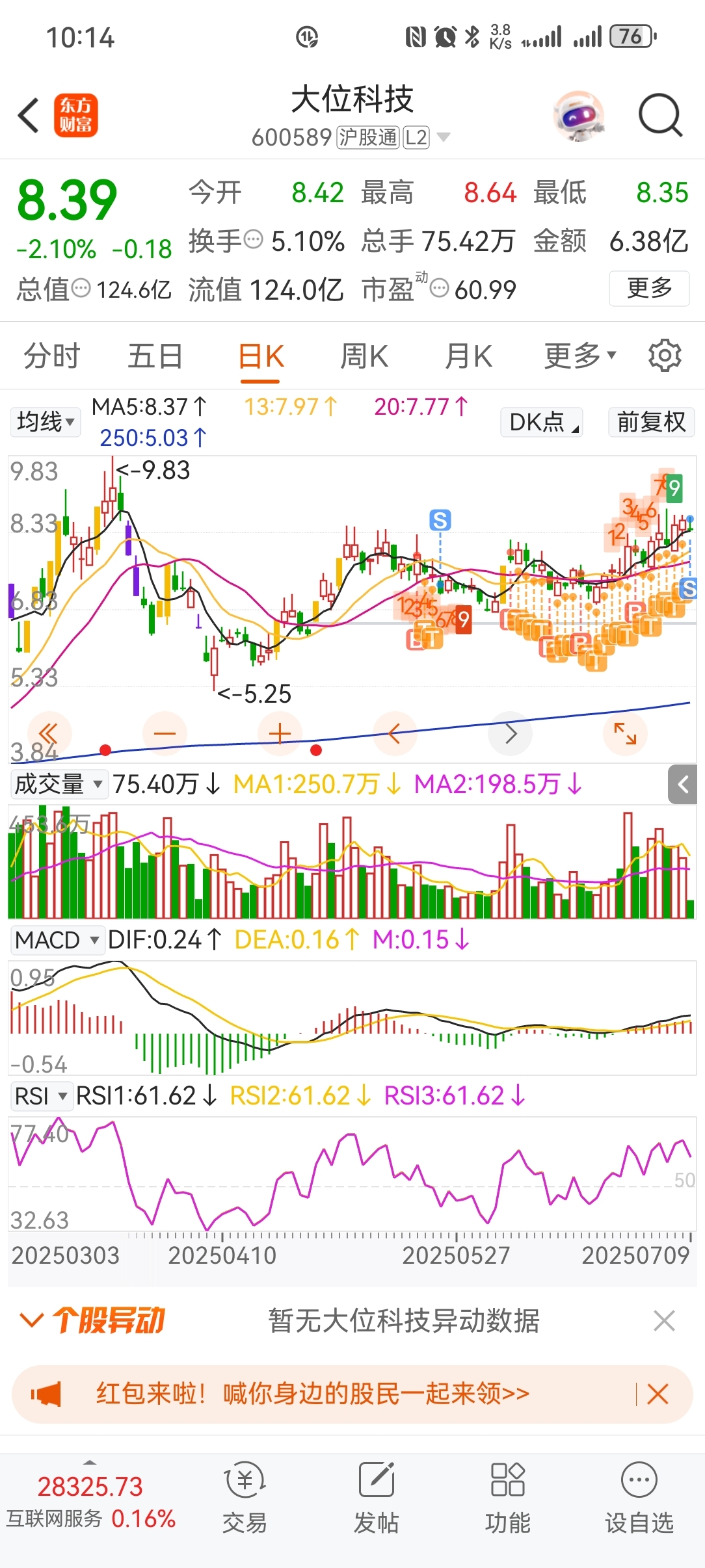705x1568 pixels.
Task: Zoom in chart with plus button
Action: tap(280, 733)
